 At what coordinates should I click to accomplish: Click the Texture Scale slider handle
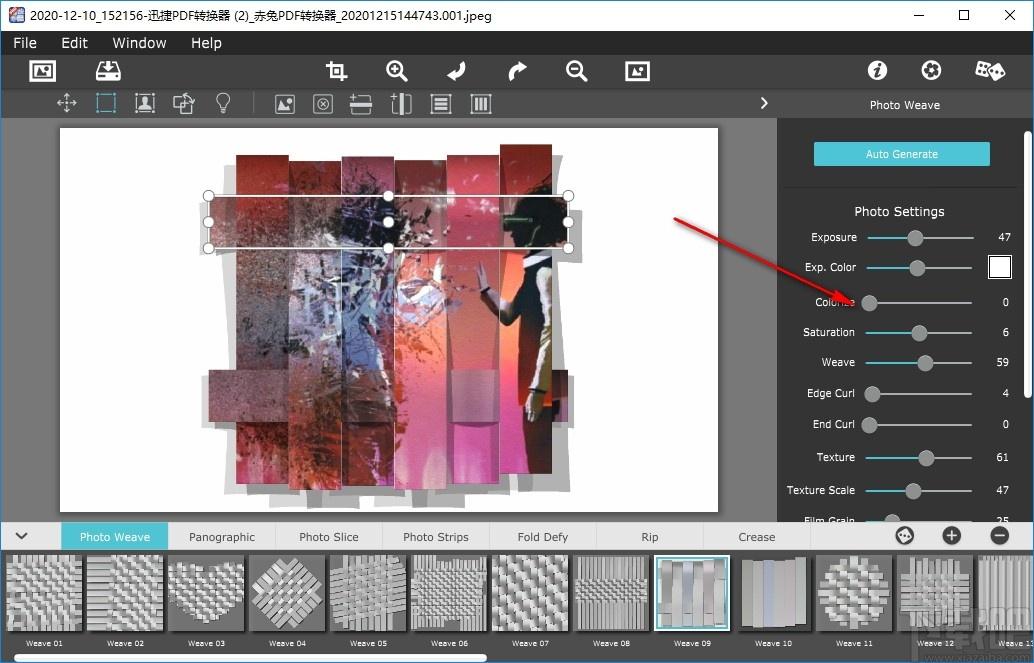pyautogui.click(x=913, y=491)
